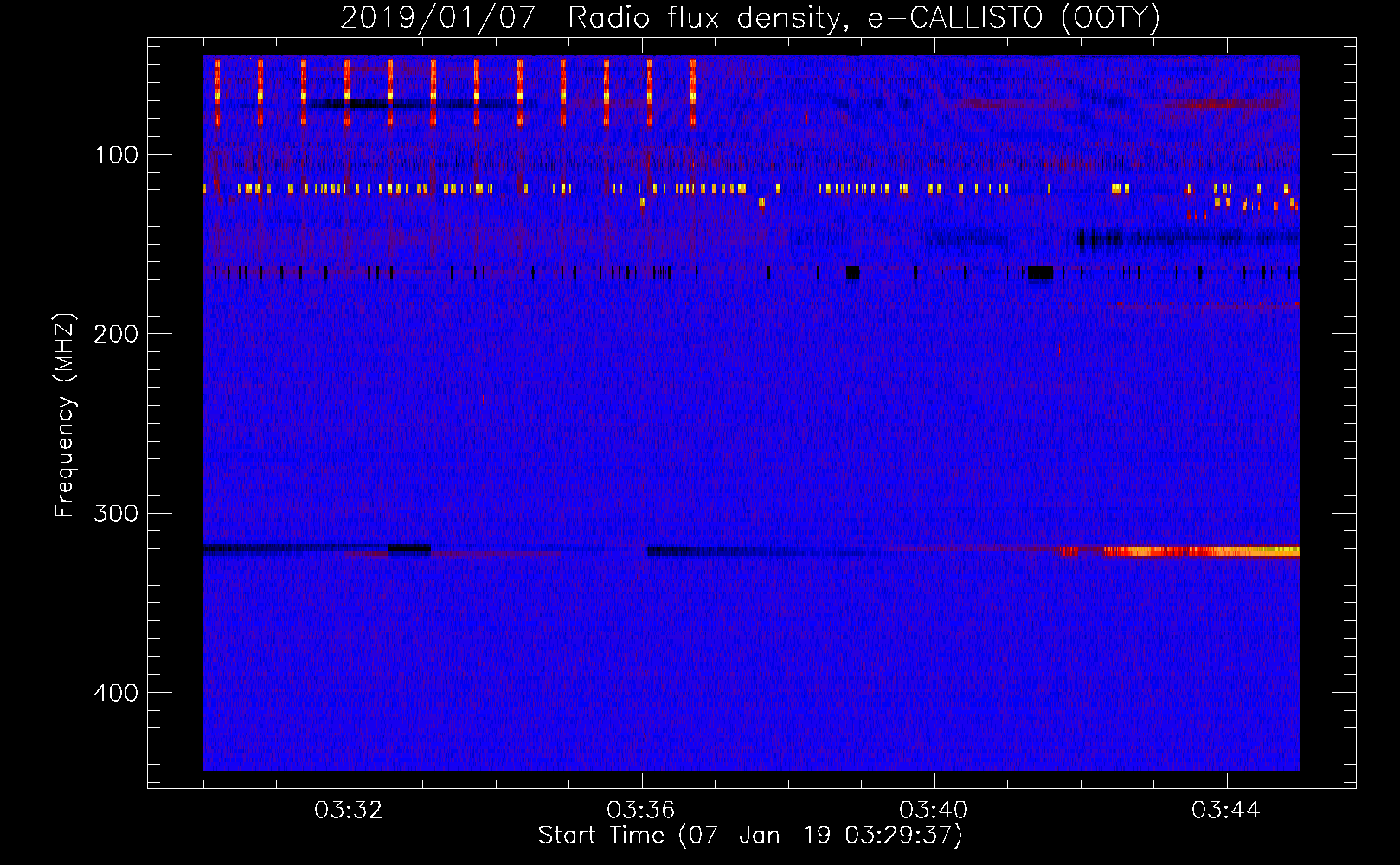Click the plot title '2019/01/07 Radio flux density'
Screen dimensions: 1400x865
tap(749, 18)
